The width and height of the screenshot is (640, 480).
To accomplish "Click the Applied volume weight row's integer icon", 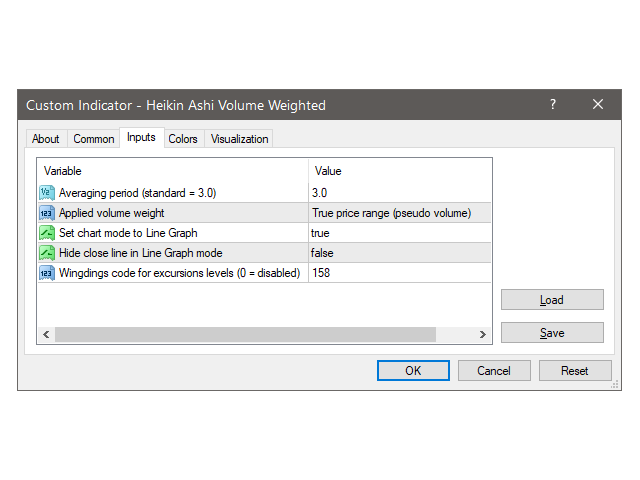I will click(47, 213).
